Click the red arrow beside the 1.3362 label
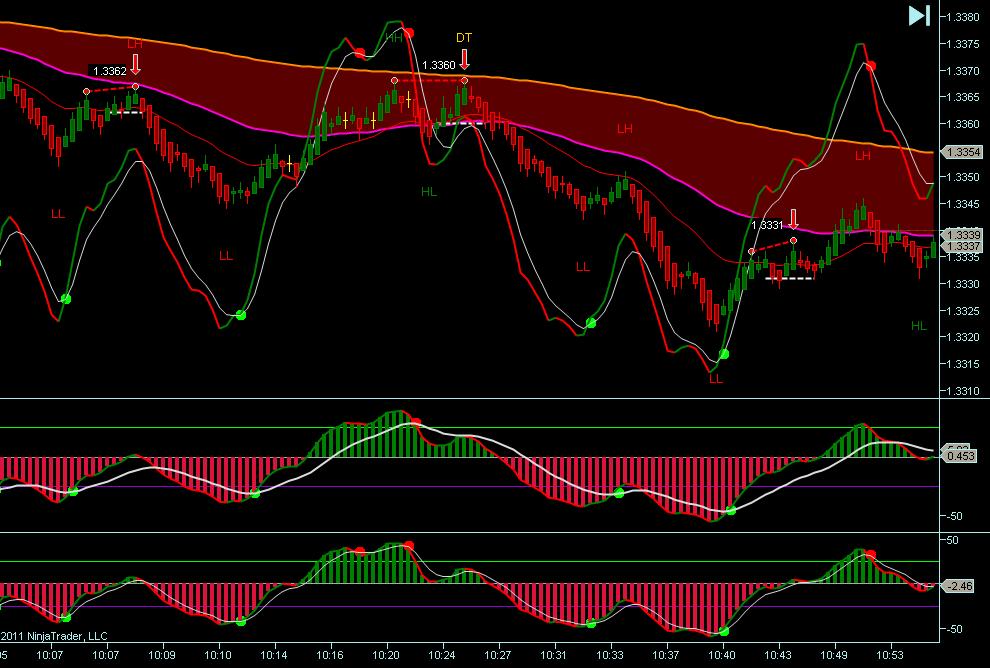The image size is (990, 668). pos(135,64)
